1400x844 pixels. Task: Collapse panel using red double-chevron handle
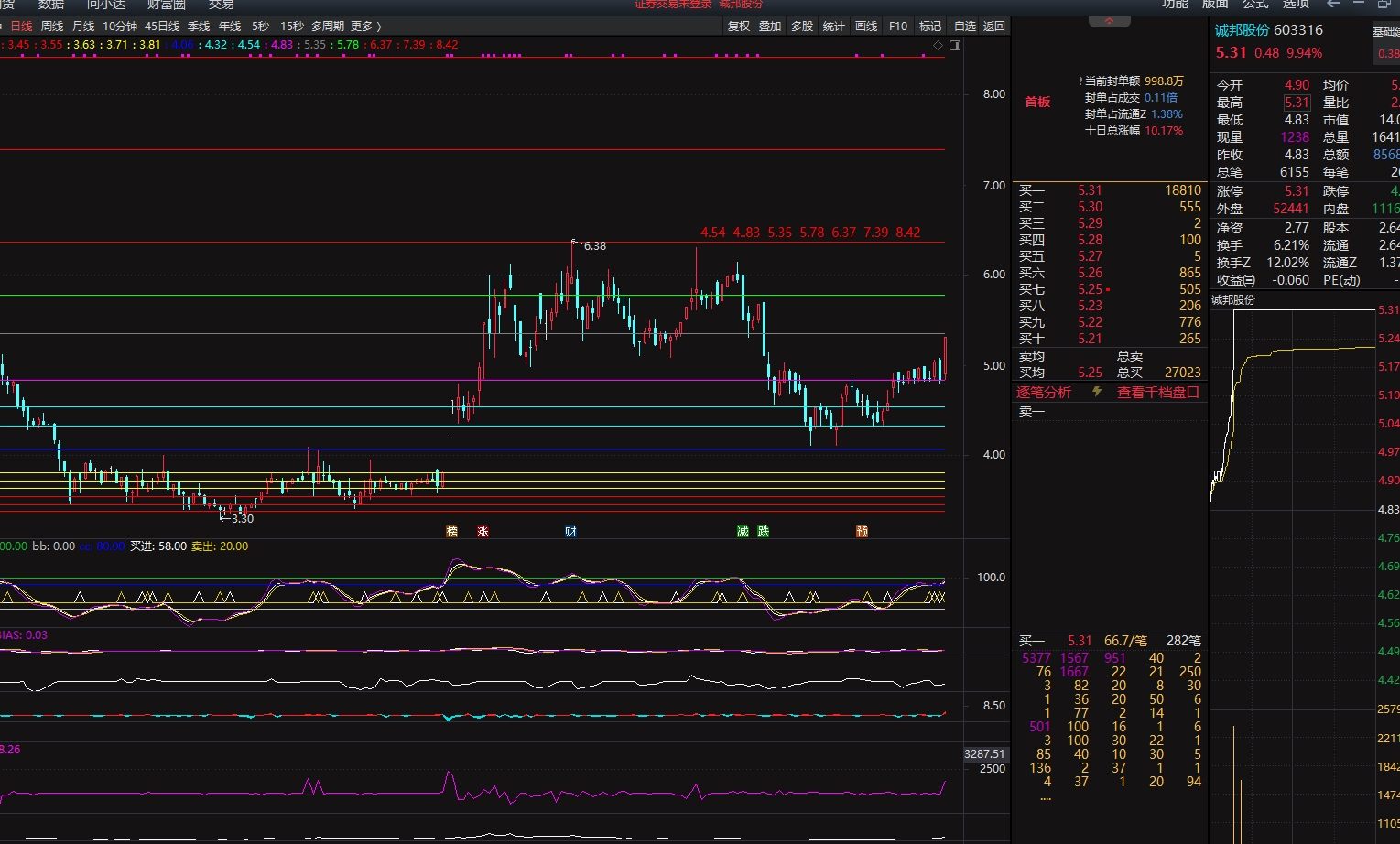(1110, 21)
